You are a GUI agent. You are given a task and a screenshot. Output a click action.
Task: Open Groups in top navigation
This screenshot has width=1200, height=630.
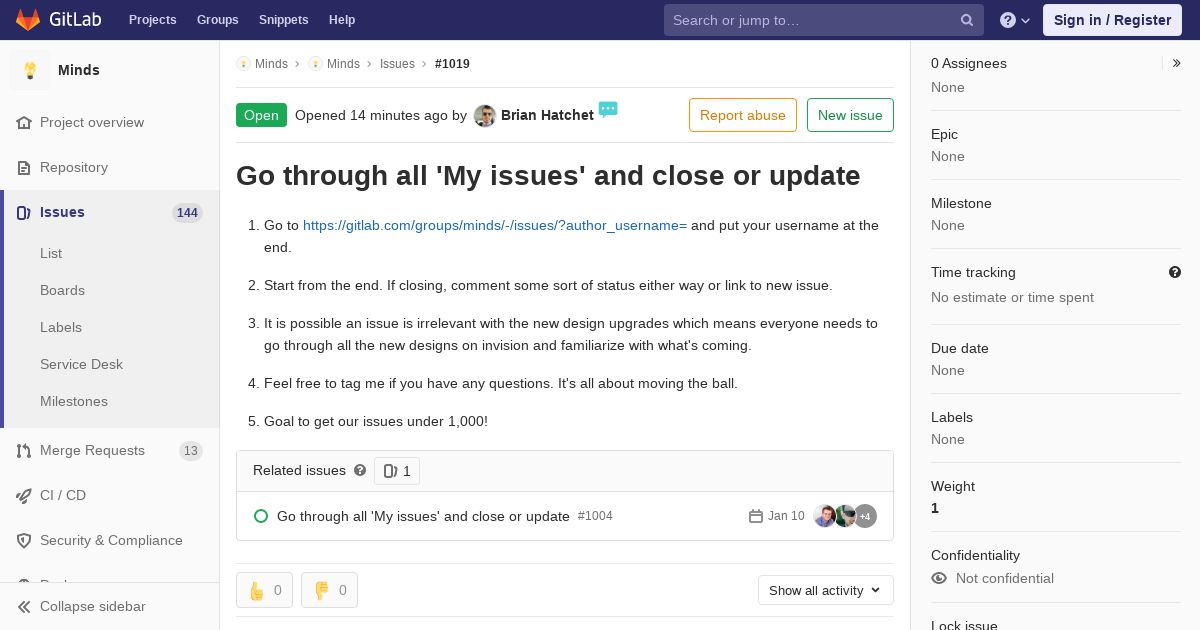[217, 20]
